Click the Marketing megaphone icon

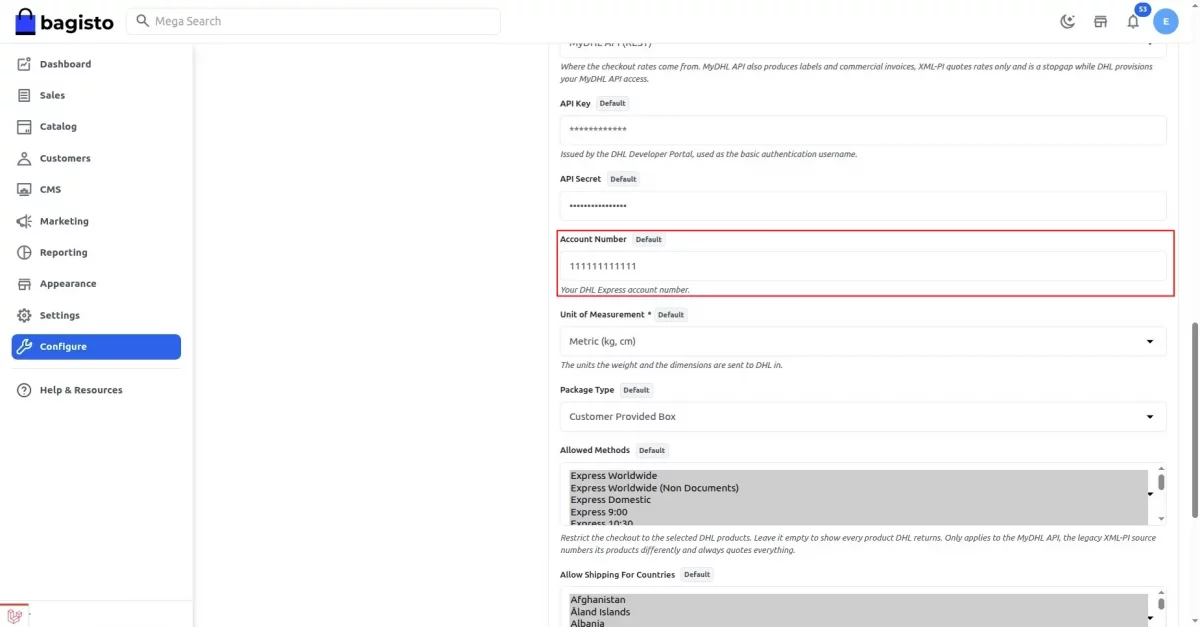(x=24, y=221)
